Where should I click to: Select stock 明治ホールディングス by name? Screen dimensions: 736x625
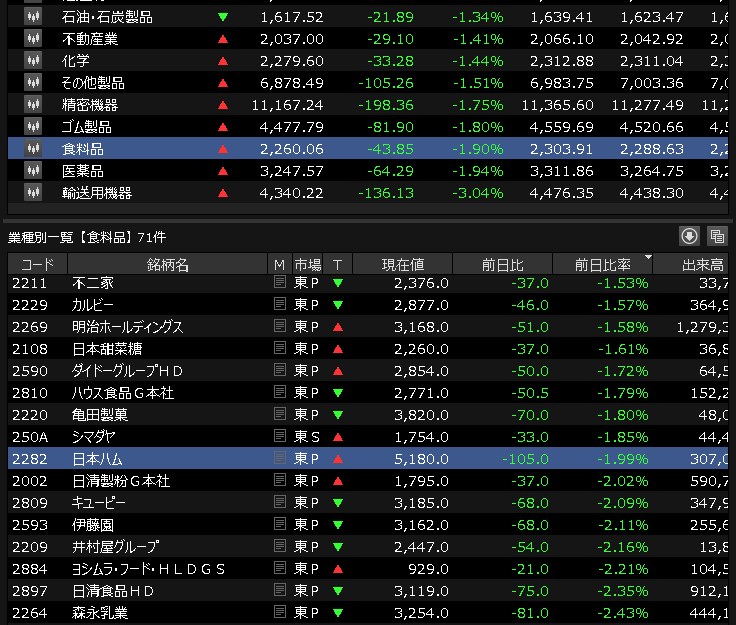(x=127, y=327)
